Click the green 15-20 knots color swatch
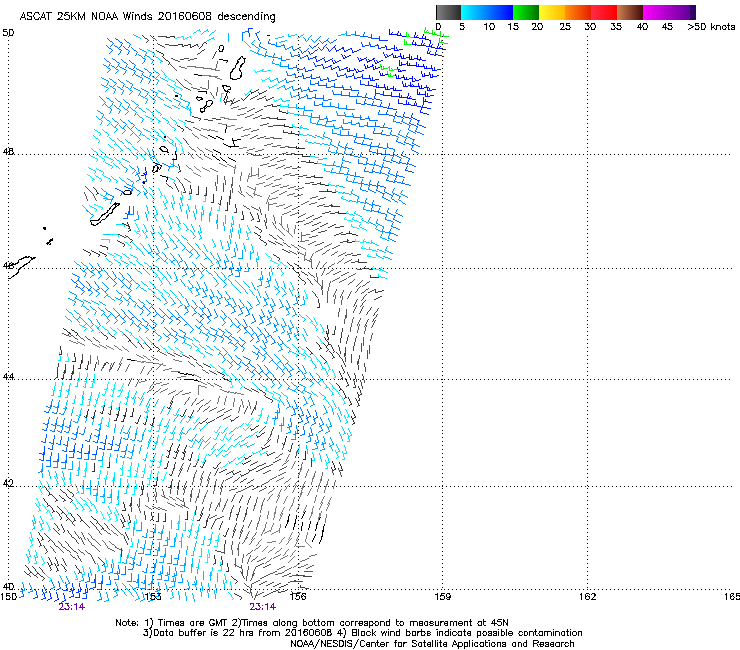Screen dimensions: 740x650 point(526,12)
